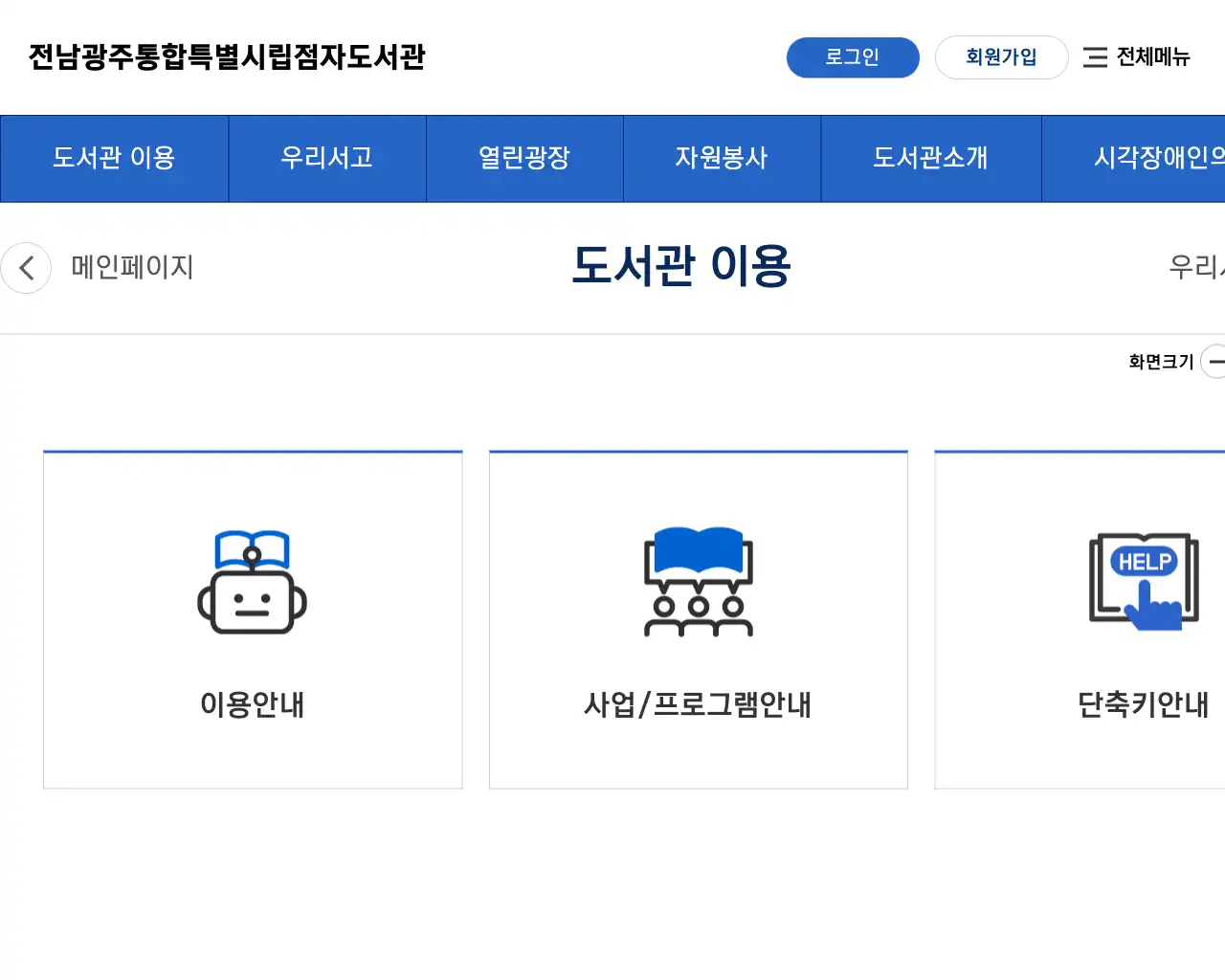
Task: Go to the 전남광주통합특별시립점자도서관 home title
Action: coord(227,57)
